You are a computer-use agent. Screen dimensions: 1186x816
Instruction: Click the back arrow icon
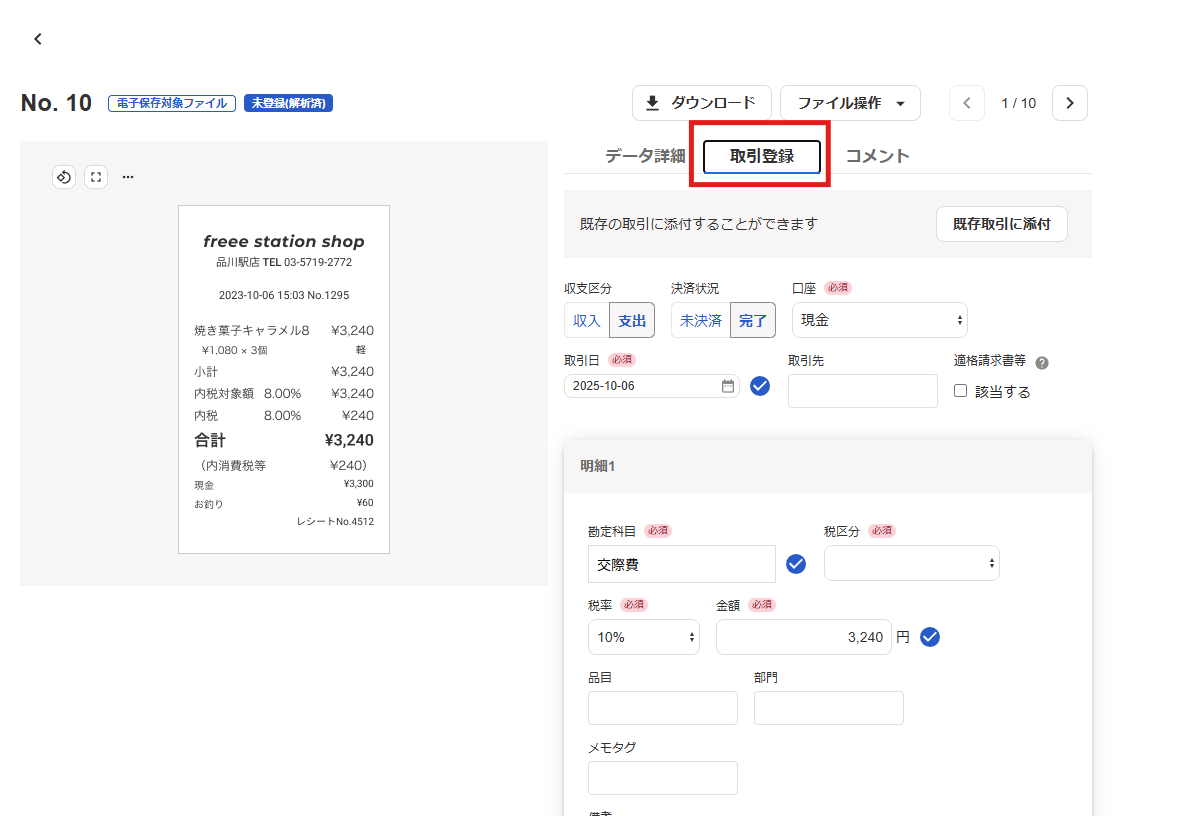(x=38, y=39)
